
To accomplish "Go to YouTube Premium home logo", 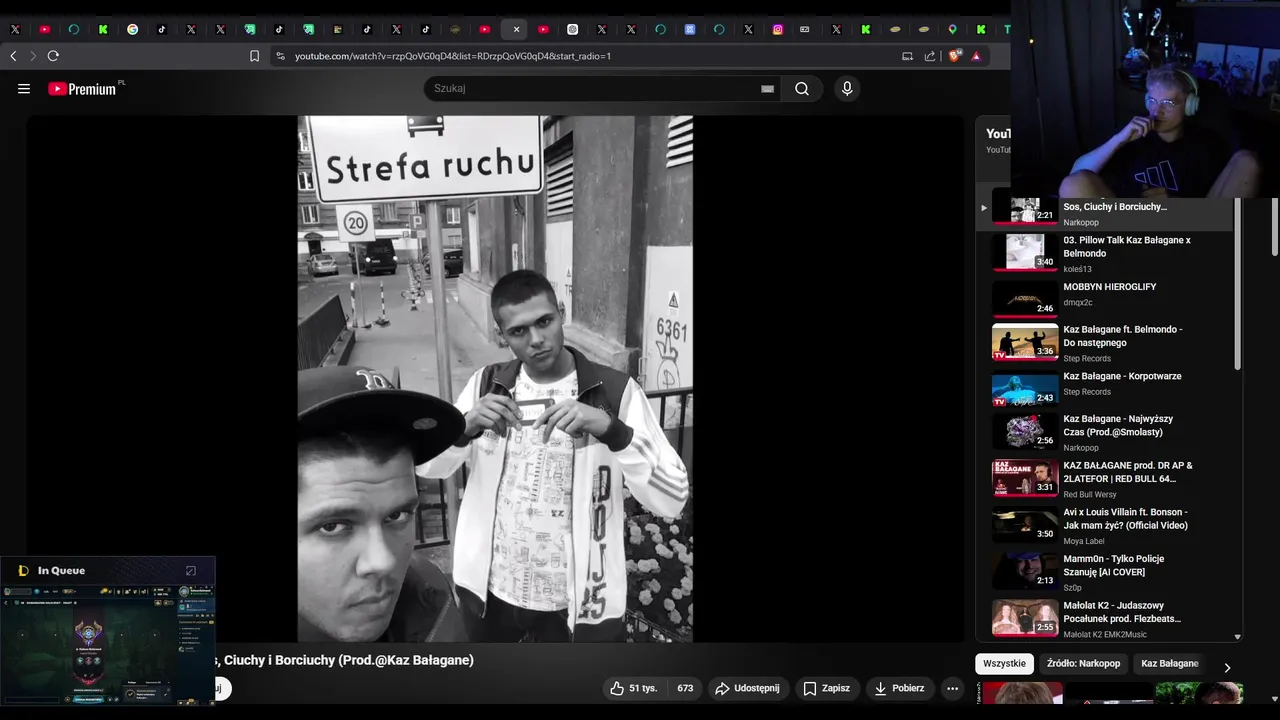I will [82, 89].
